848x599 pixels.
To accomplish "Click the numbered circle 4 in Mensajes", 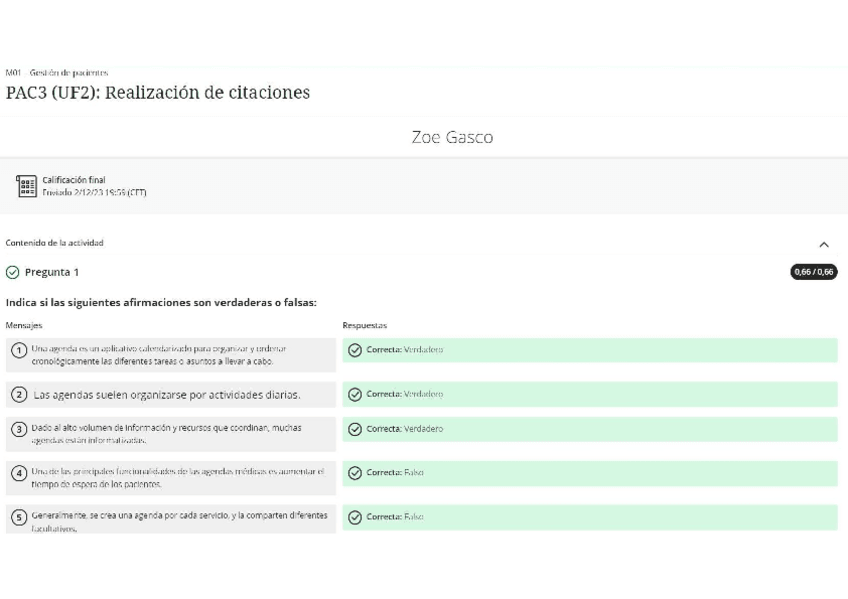I will point(19,474).
